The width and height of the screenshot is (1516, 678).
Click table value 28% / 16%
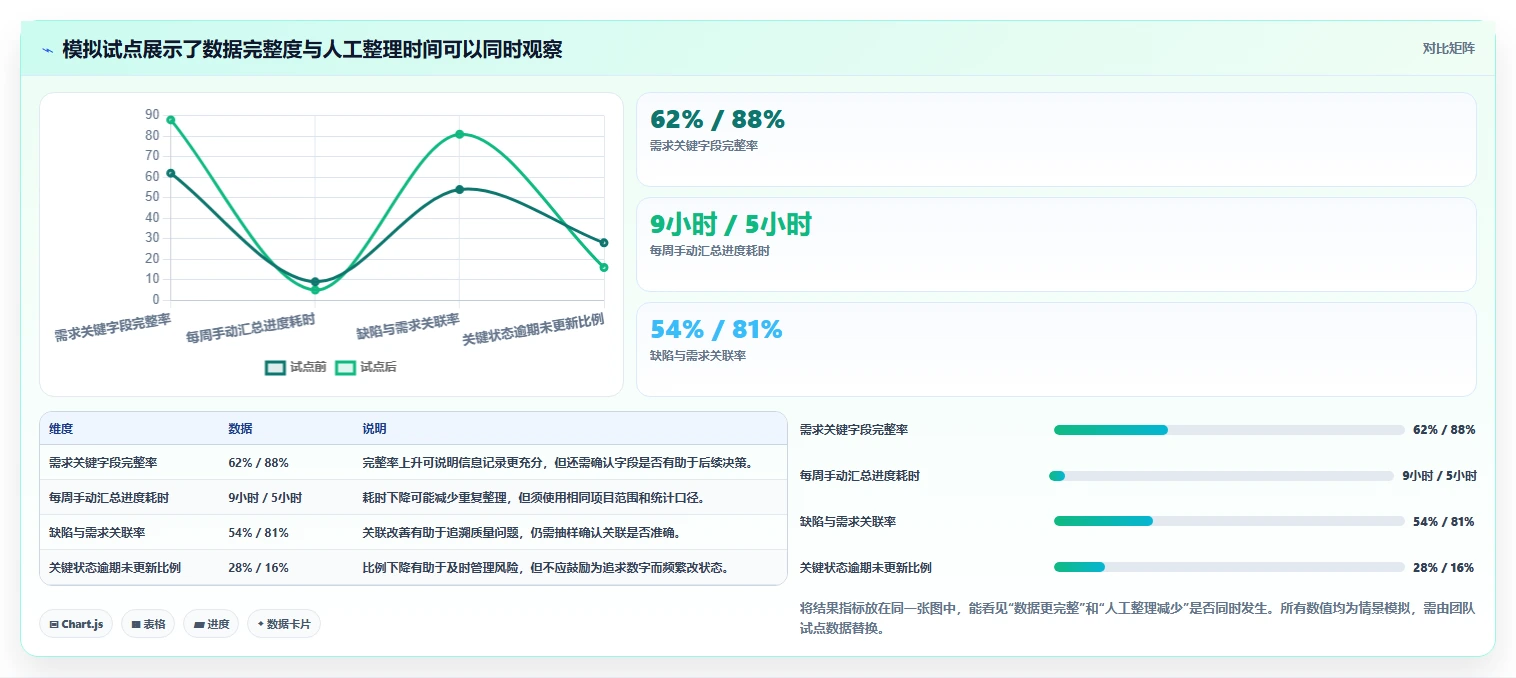click(x=258, y=568)
